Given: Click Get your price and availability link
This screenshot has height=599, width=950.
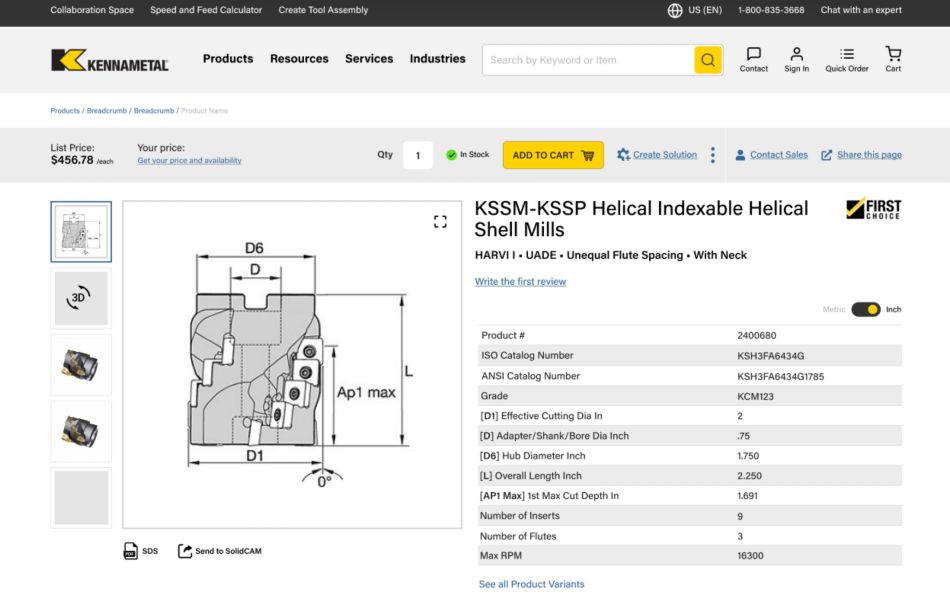Looking at the screenshot, I should (x=189, y=161).
